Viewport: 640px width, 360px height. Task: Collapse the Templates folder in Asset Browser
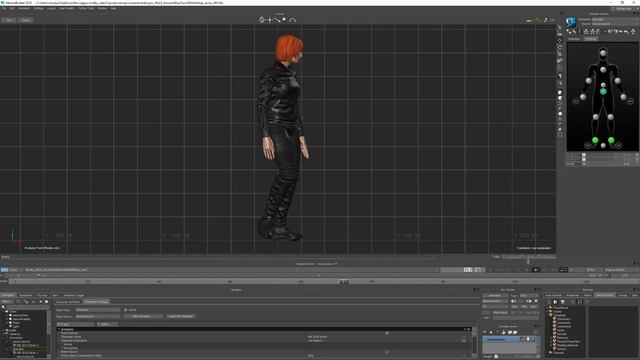(550, 315)
